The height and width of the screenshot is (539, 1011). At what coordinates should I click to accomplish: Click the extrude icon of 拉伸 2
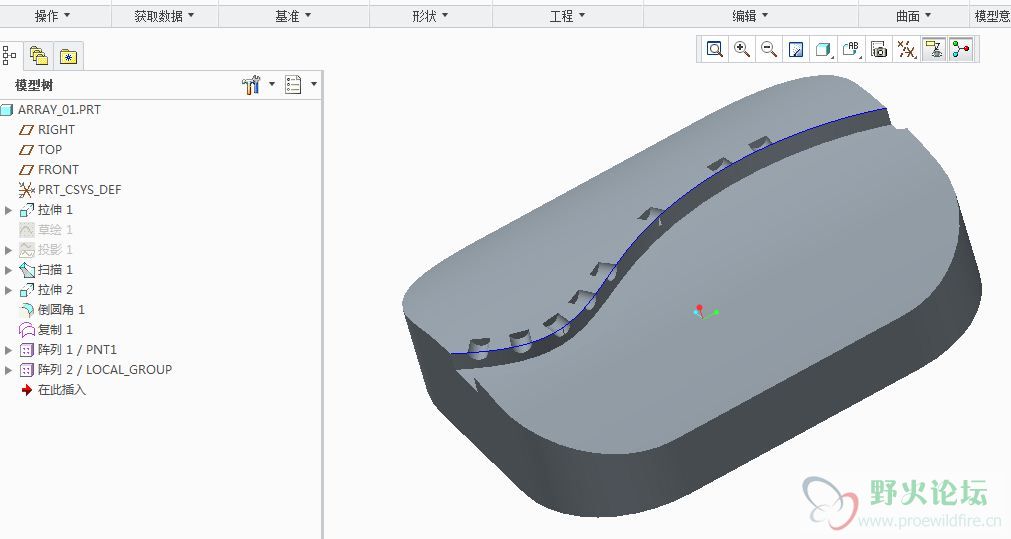click(26, 289)
